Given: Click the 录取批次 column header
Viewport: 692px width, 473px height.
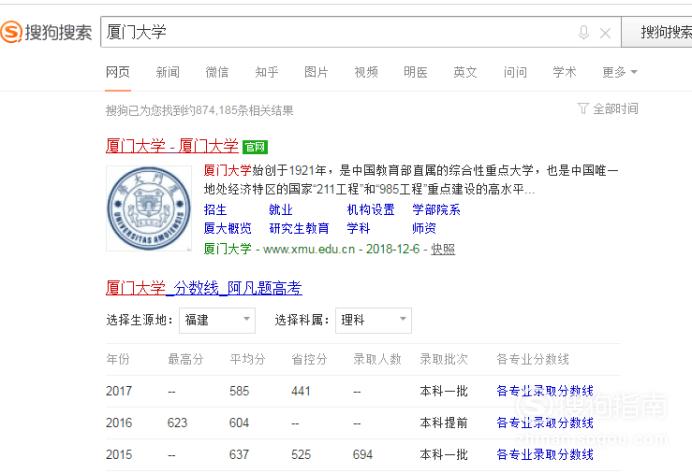Looking at the screenshot, I should point(444,359).
